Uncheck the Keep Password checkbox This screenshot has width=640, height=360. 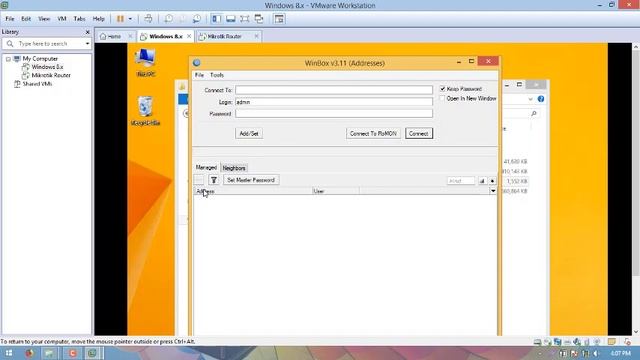click(x=442, y=89)
